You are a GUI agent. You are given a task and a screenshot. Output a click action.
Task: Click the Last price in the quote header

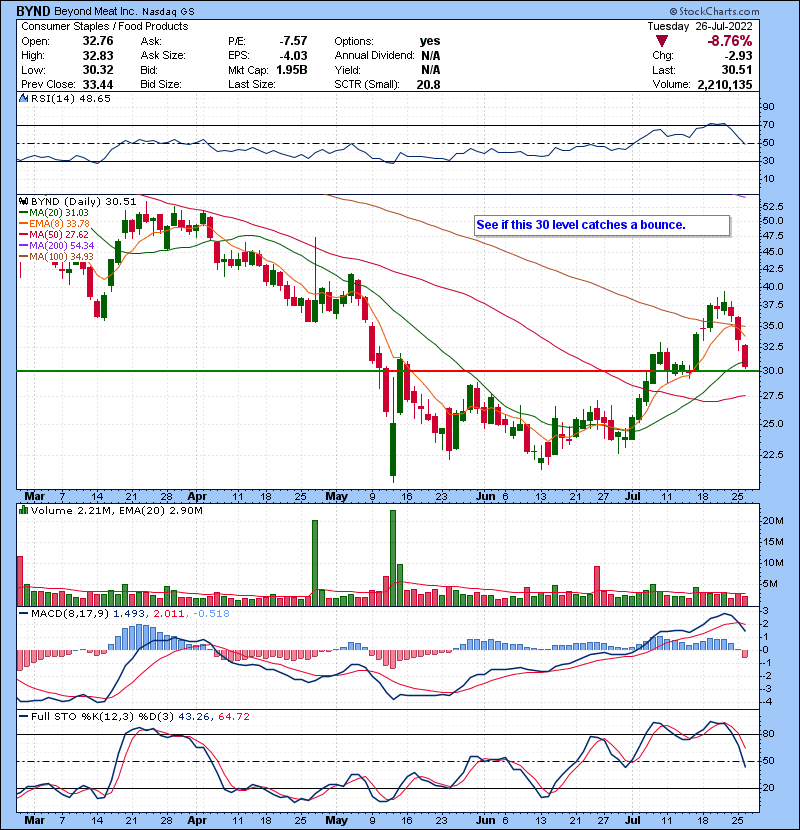pos(739,70)
